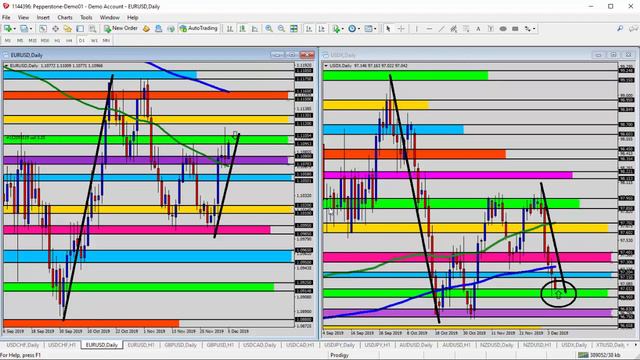Open the File menu

[x=6, y=18]
